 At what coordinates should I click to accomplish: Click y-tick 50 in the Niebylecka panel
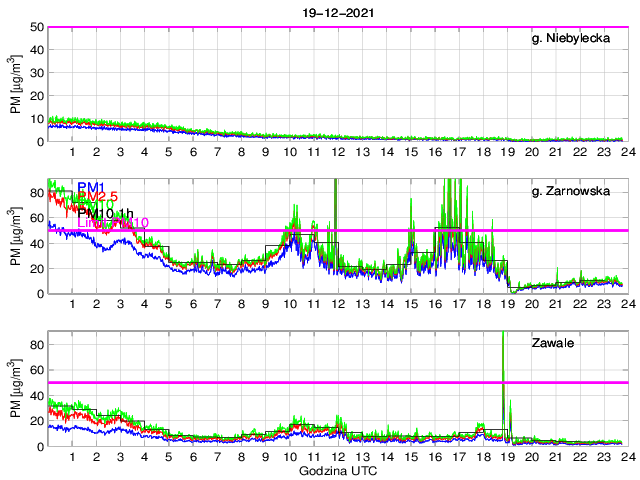[x=37, y=27]
